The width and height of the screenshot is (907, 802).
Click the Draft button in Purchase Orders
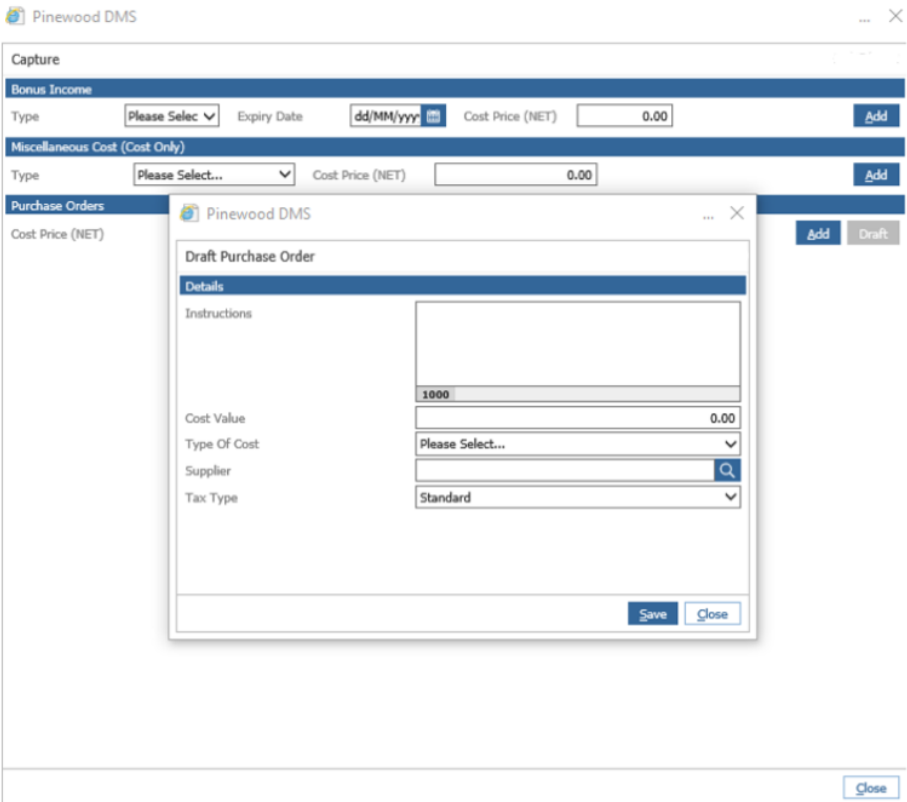coord(873,234)
